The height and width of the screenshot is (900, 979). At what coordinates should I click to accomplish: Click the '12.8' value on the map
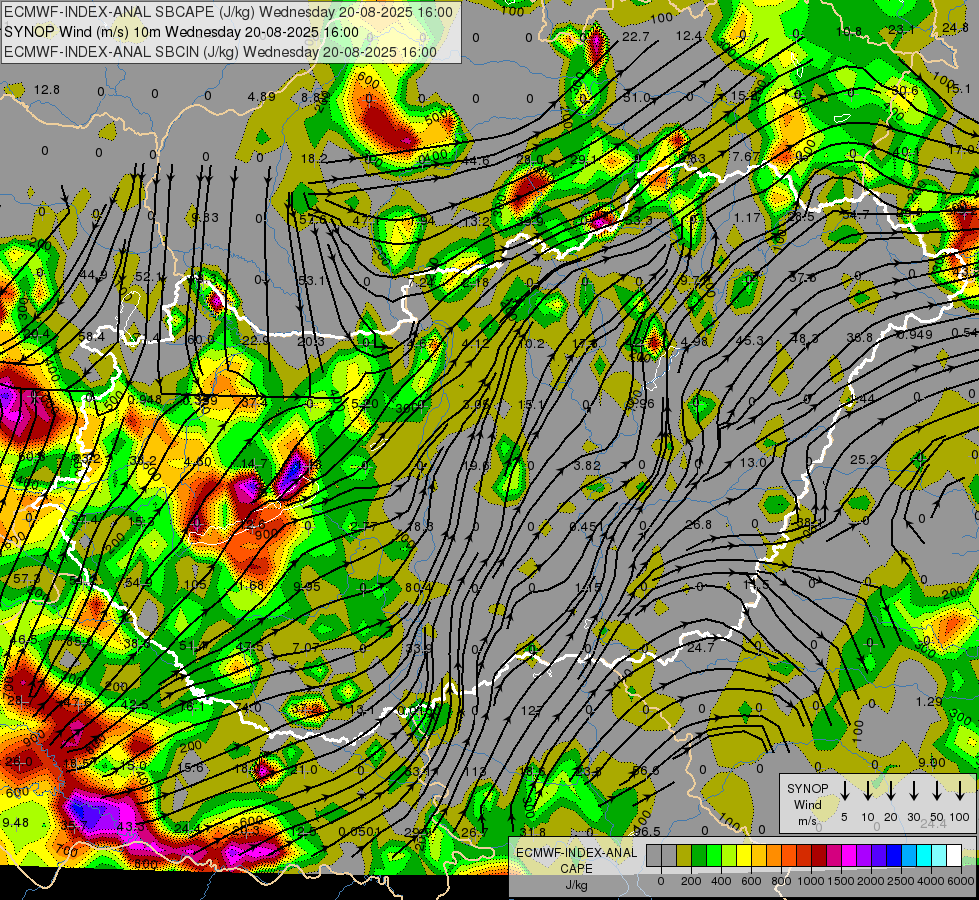coord(47,90)
